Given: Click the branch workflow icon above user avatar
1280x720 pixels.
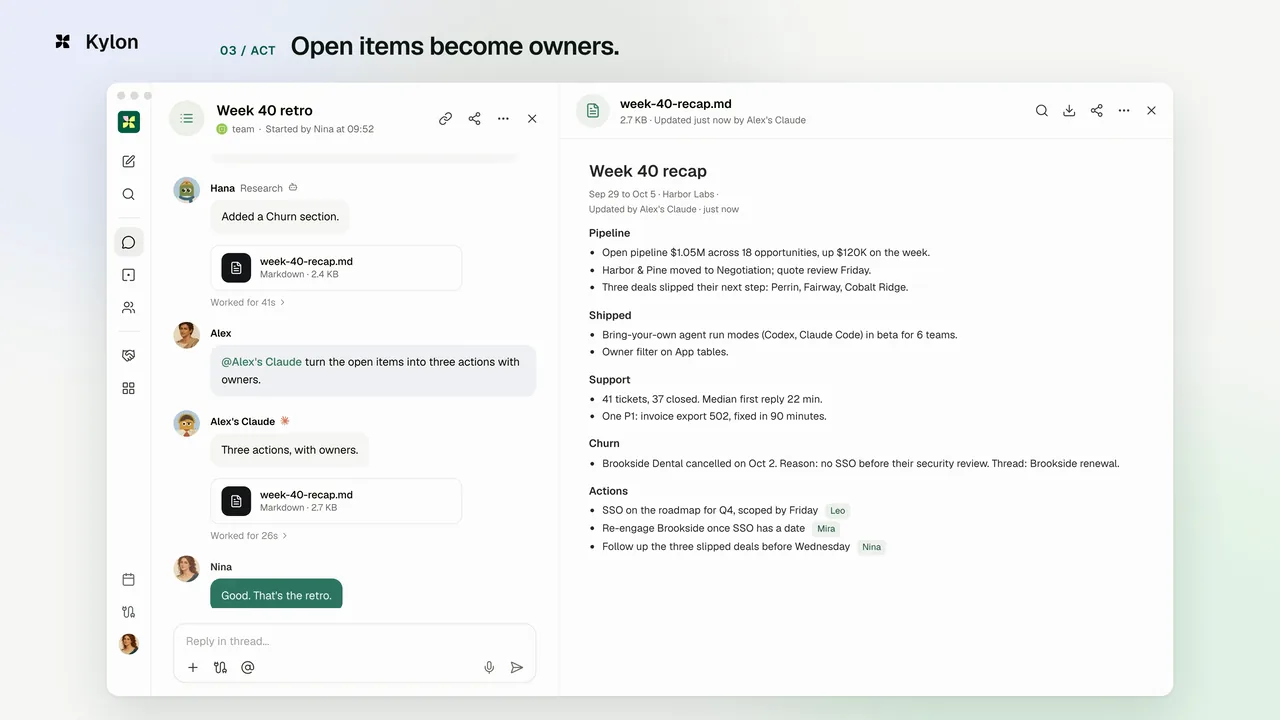Looking at the screenshot, I should point(128,612).
